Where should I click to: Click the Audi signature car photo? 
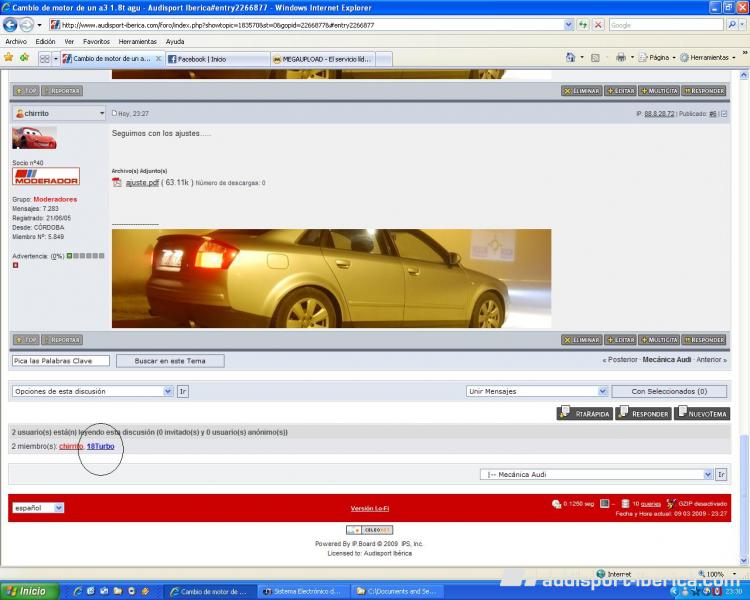tap(331, 278)
